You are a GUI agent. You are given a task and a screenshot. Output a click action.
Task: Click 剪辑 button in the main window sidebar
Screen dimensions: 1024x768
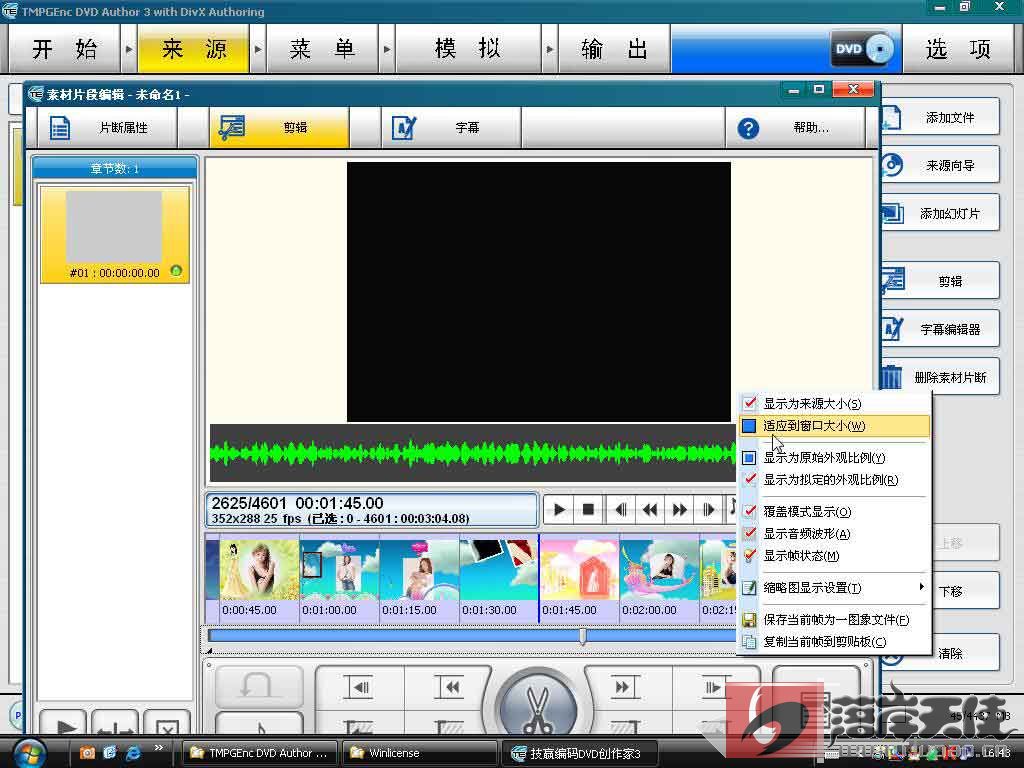[x=940, y=281]
